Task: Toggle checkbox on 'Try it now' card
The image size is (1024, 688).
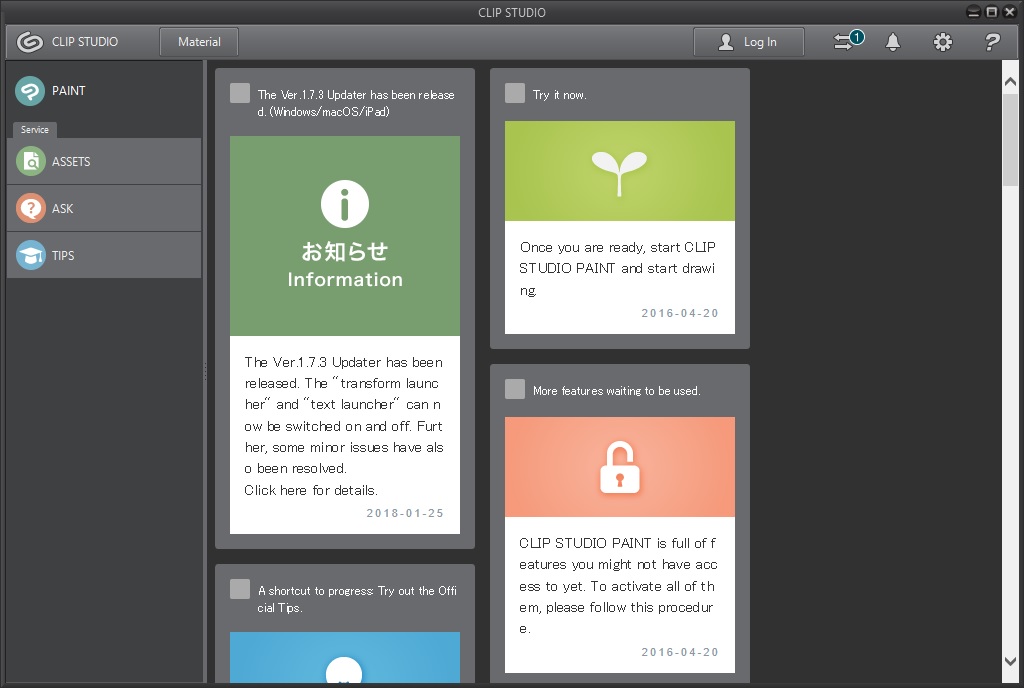Action: [x=515, y=93]
